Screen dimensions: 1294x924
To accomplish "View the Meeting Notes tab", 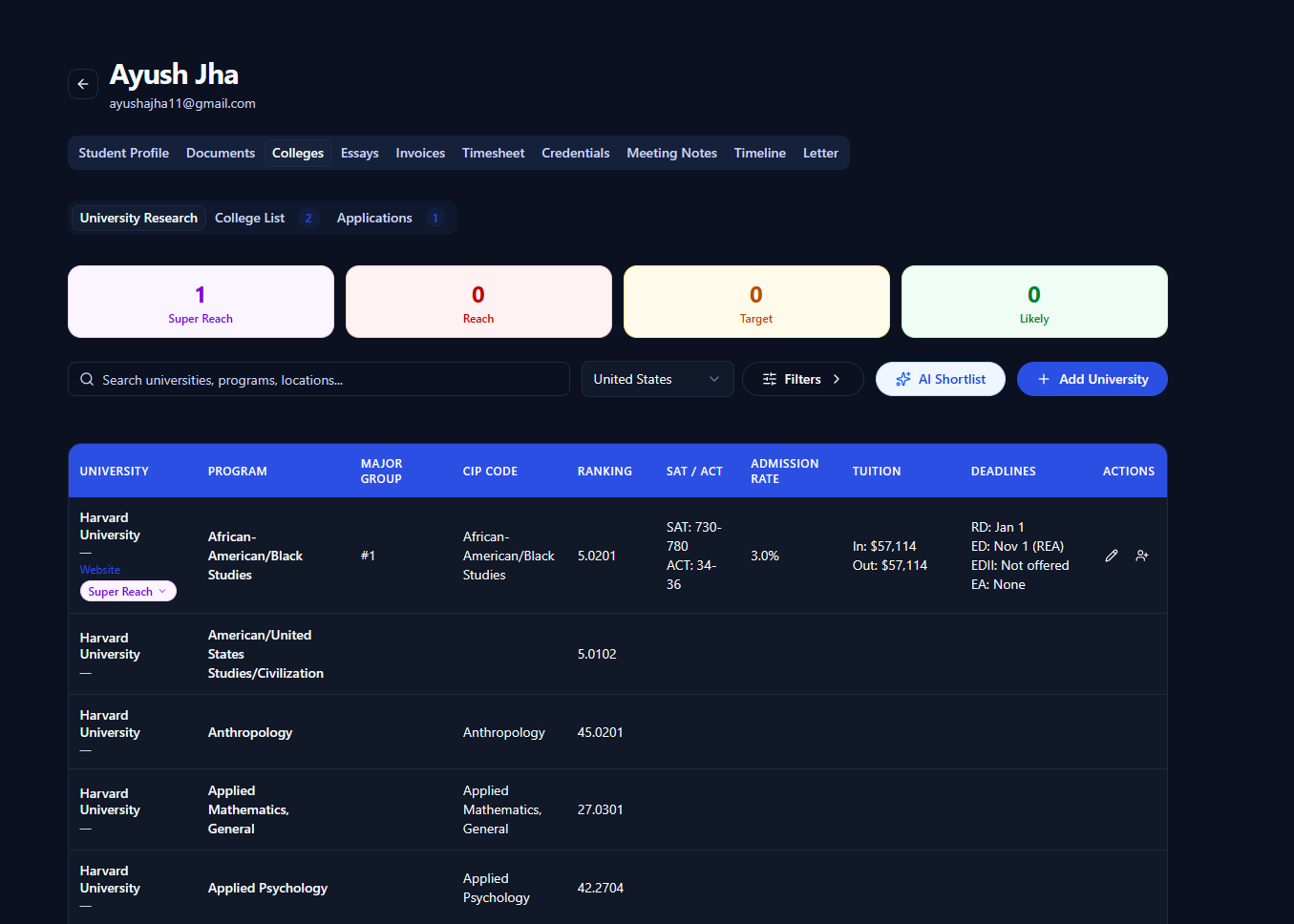I will [x=672, y=153].
